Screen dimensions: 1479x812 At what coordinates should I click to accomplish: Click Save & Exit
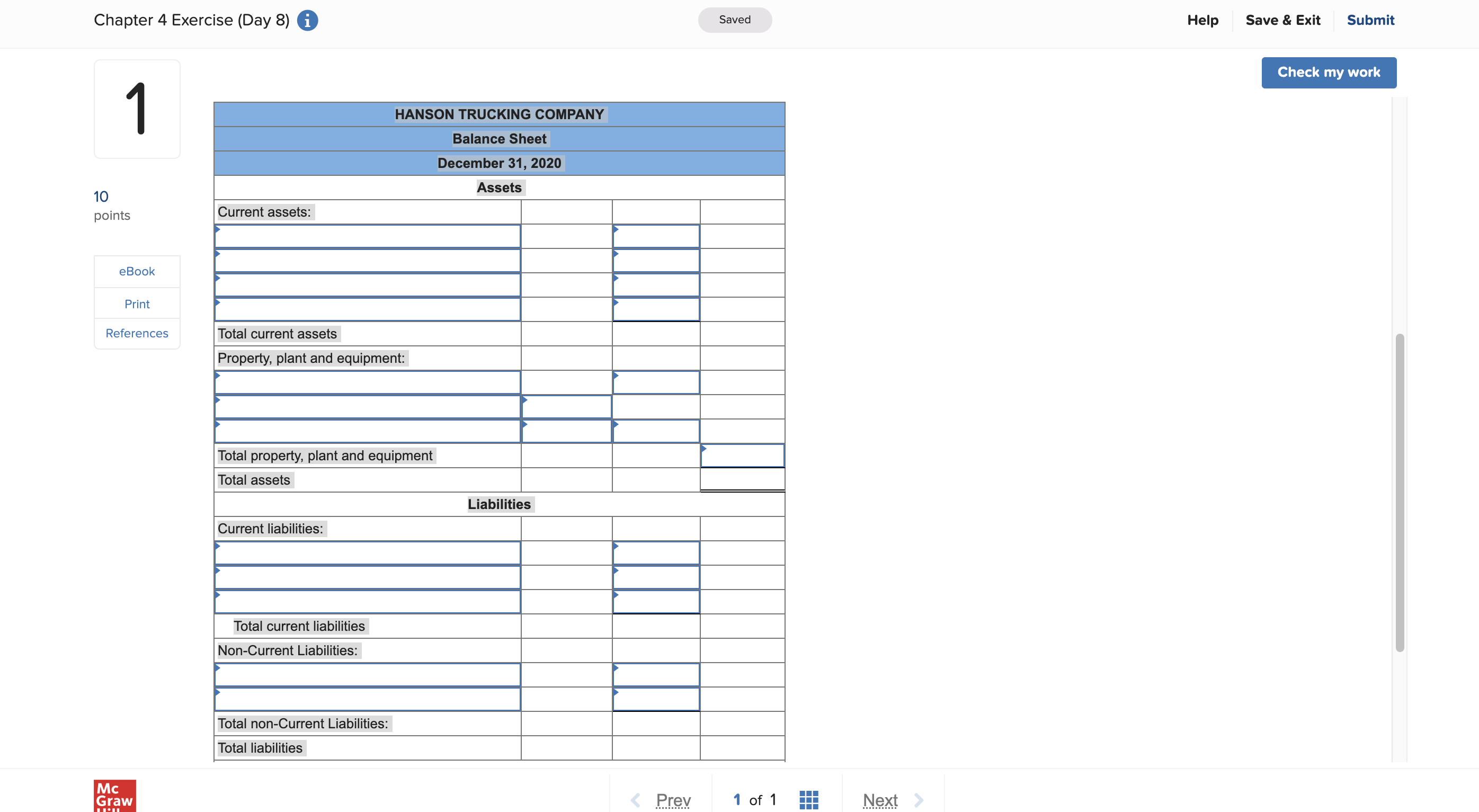pyautogui.click(x=1282, y=20)
